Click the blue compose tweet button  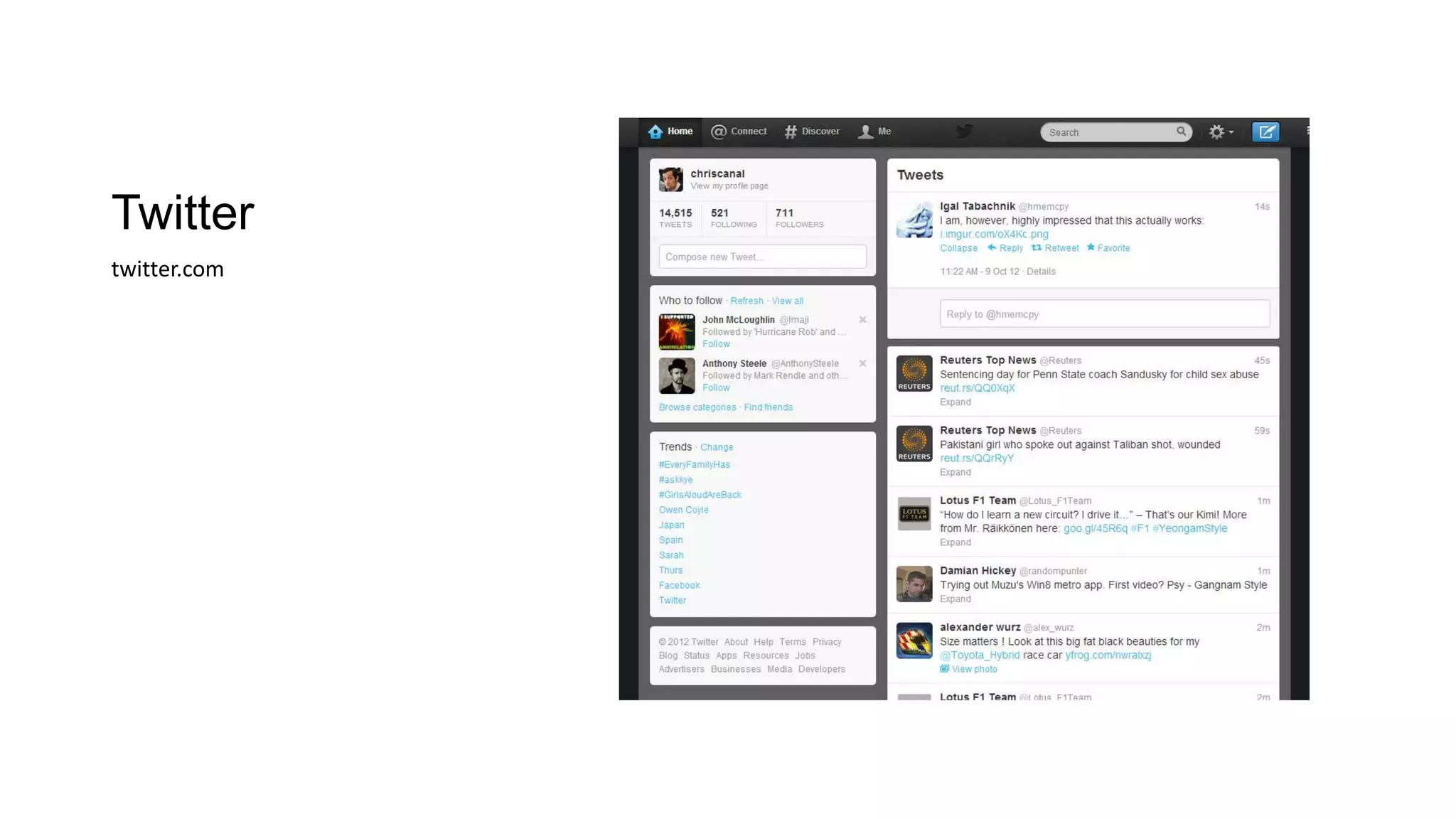1265,132
